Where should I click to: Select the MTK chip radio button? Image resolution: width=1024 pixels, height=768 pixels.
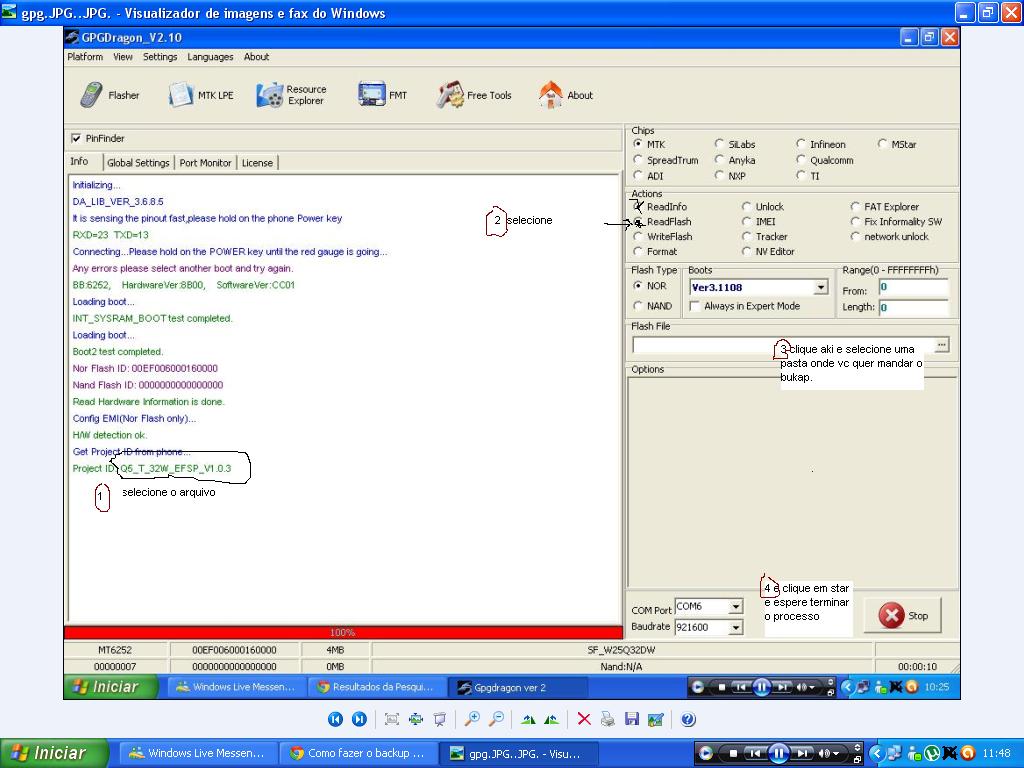pyautogui.click(x=638, y=144)
